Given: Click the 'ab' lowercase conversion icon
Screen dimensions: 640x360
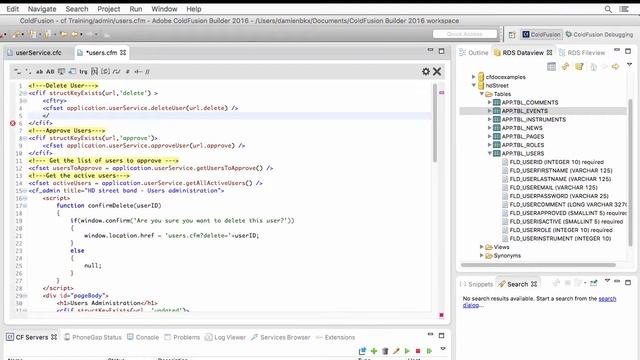Looking at the screenshot, I should tap(39, 71).
